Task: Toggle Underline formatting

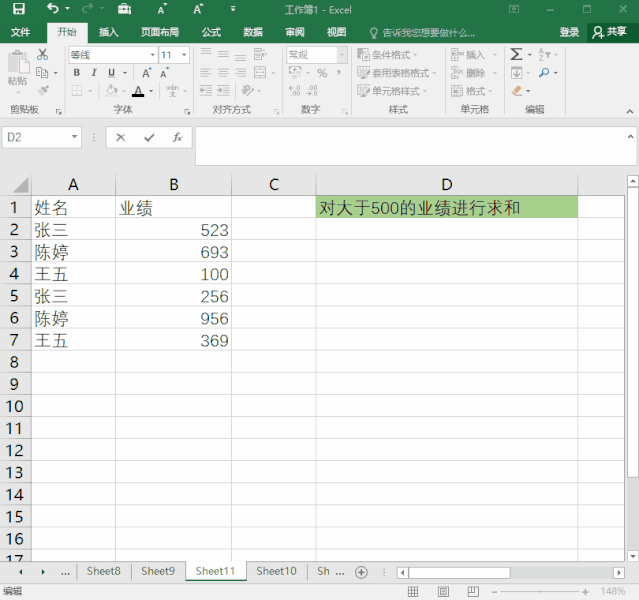Action: [110, 73]
